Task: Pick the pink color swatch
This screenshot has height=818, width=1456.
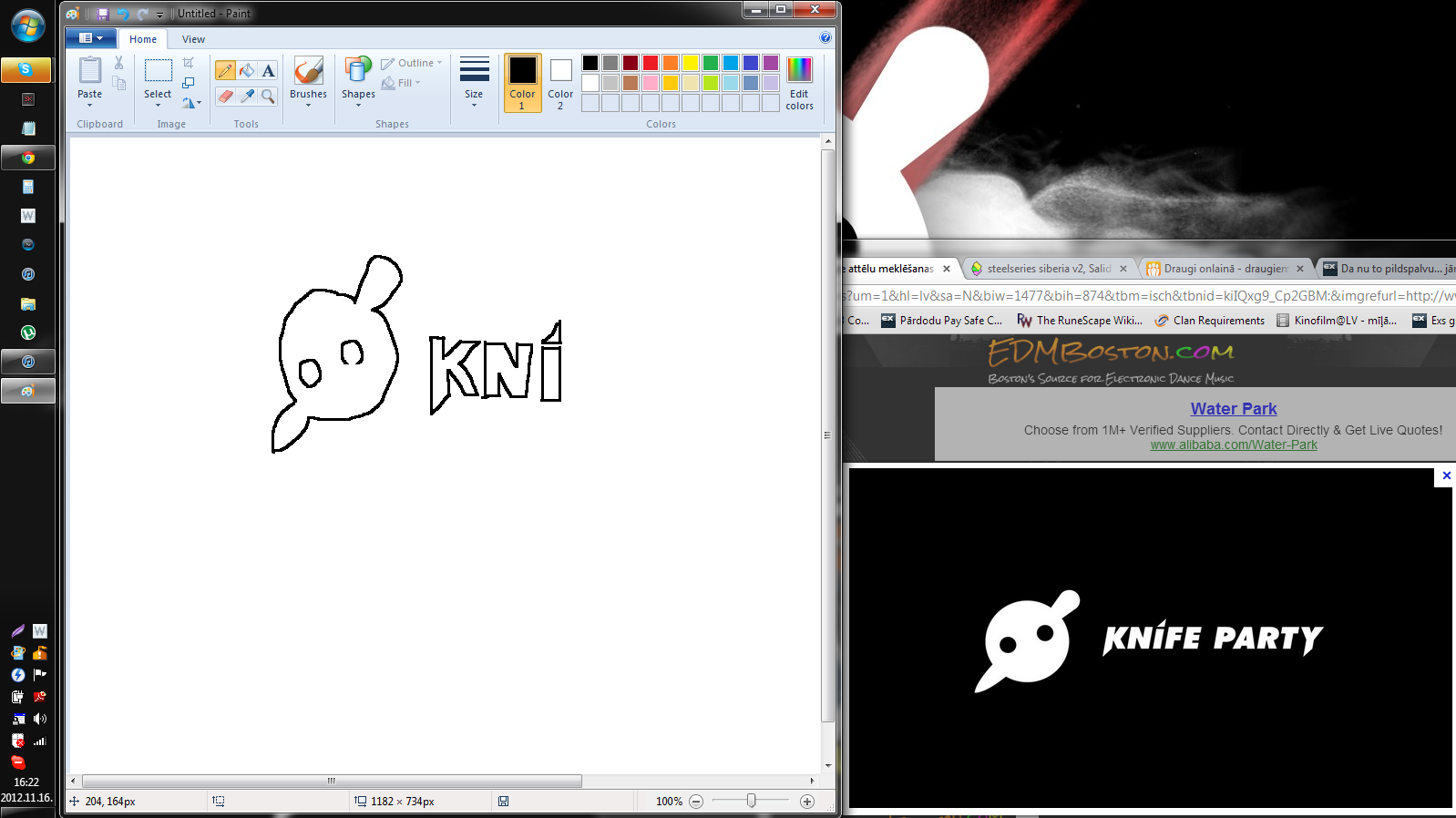Action: coord(651,83)
